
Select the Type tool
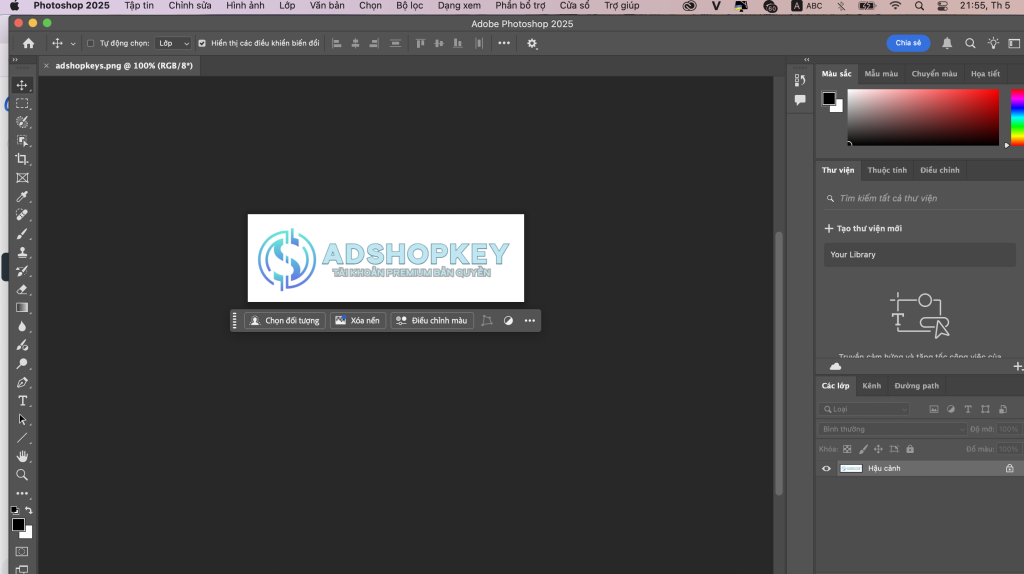tap(22, 401)
